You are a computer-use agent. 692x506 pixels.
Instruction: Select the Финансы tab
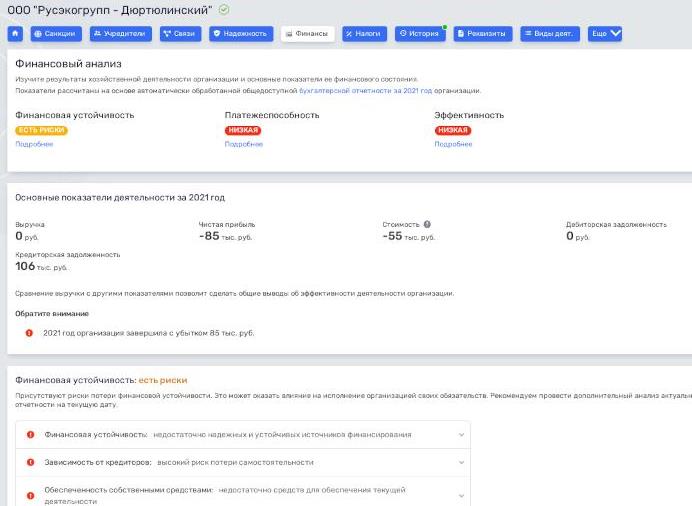(x=308, y=34)
